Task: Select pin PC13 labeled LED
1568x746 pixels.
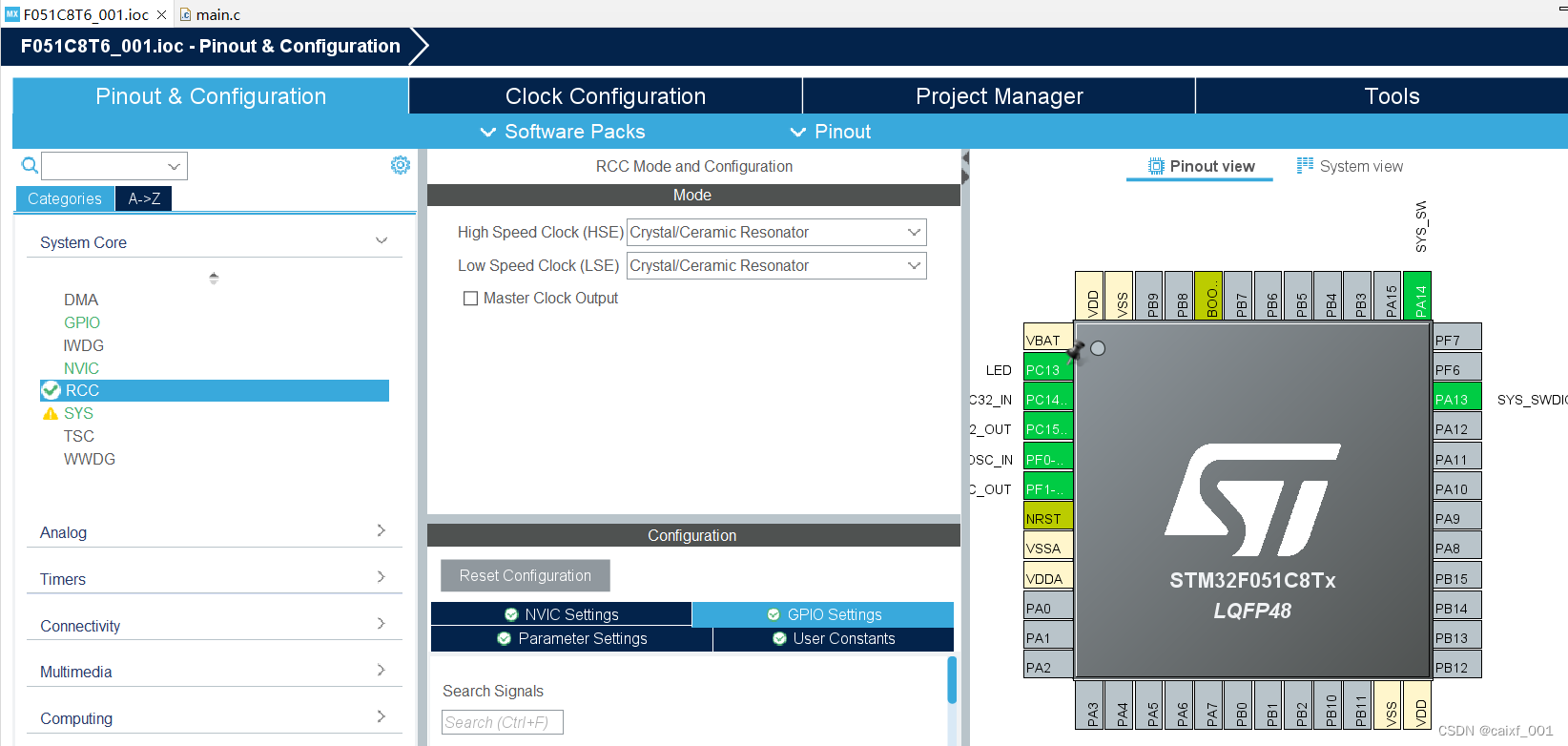Action: click(x=1048, y=368)
